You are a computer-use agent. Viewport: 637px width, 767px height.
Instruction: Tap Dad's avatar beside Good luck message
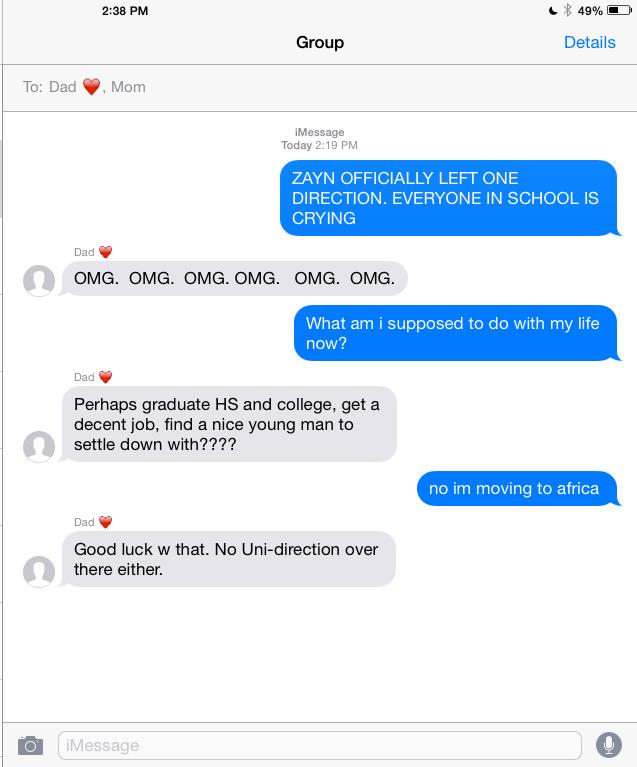(39, 571)
